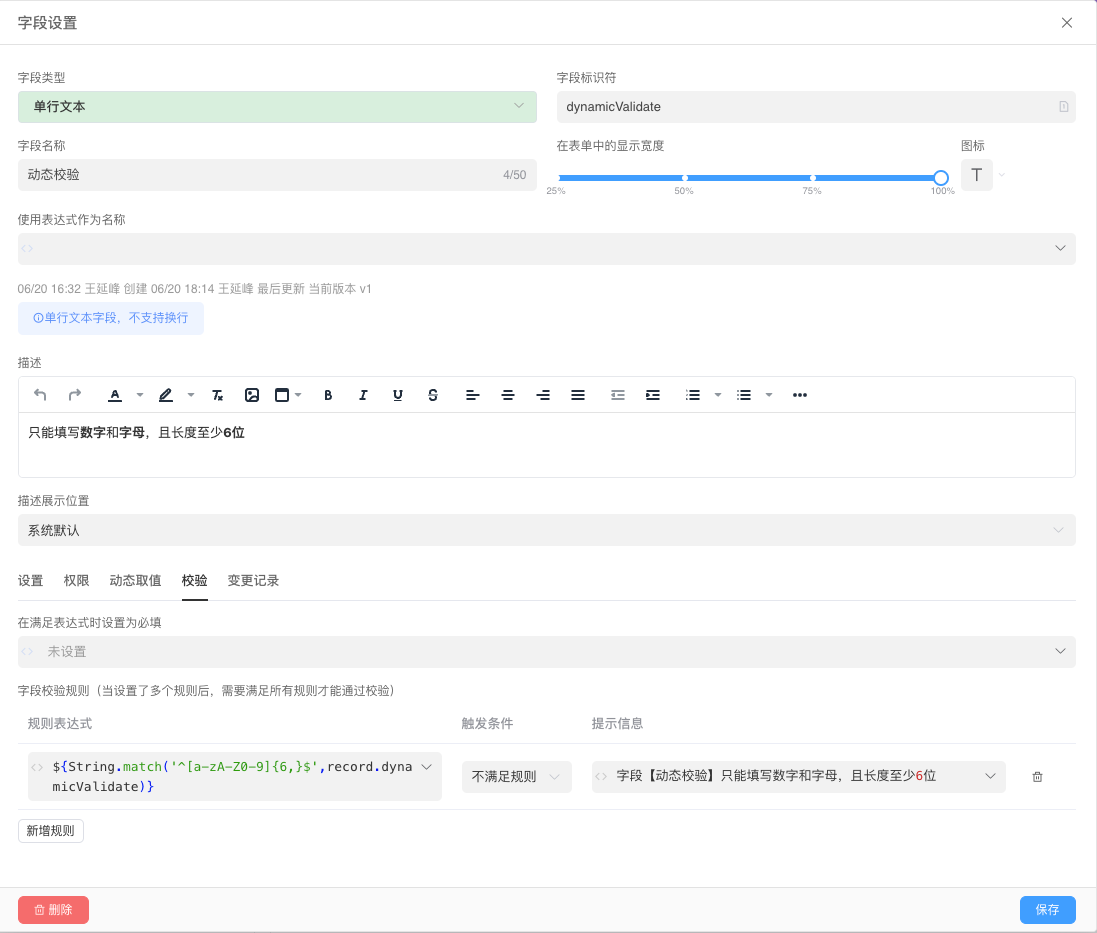
Task: Click the bold formatting icon
Action: [328, 395]
